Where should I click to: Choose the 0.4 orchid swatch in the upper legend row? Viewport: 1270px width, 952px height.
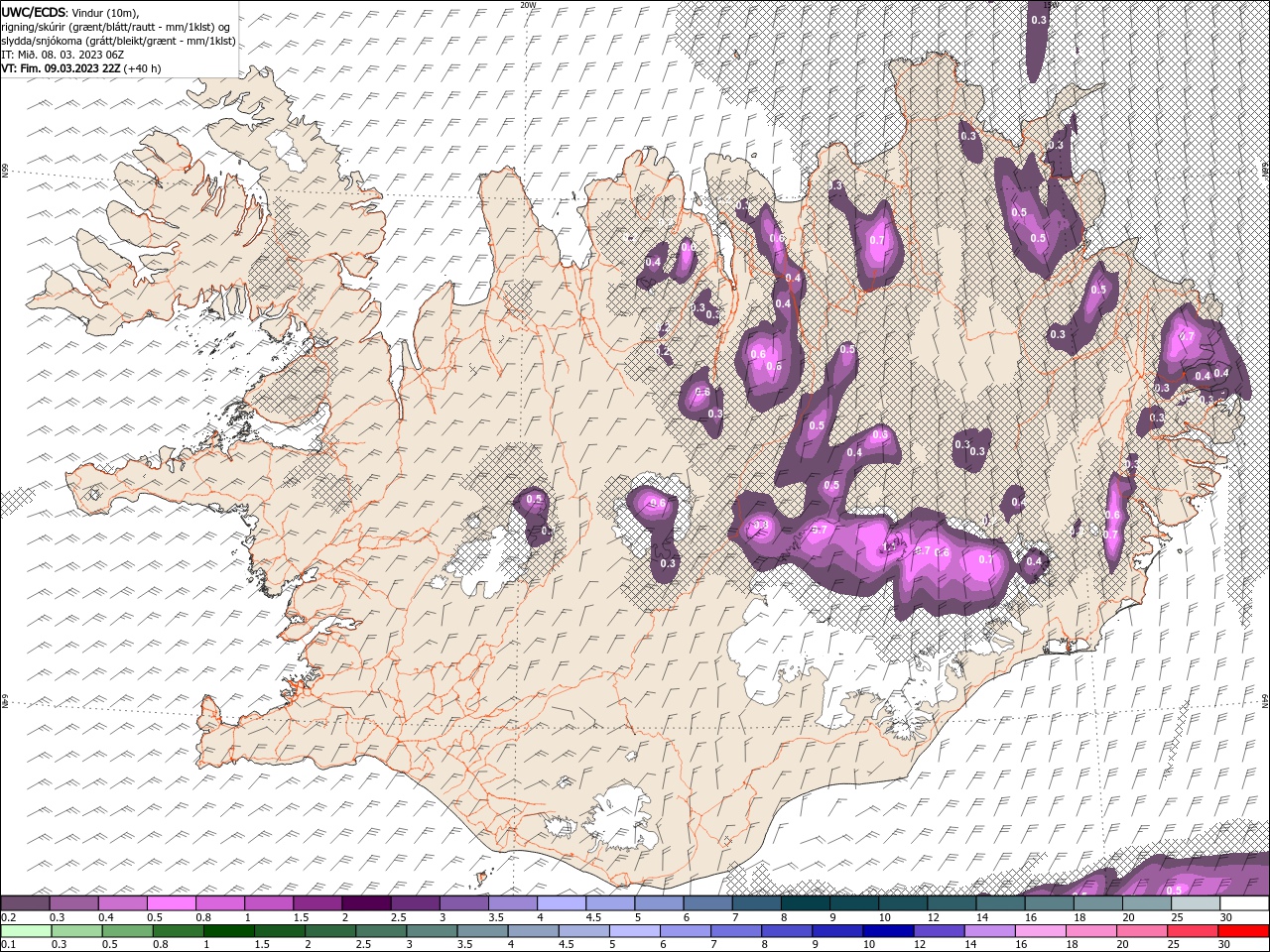click(x=123, y=903)
